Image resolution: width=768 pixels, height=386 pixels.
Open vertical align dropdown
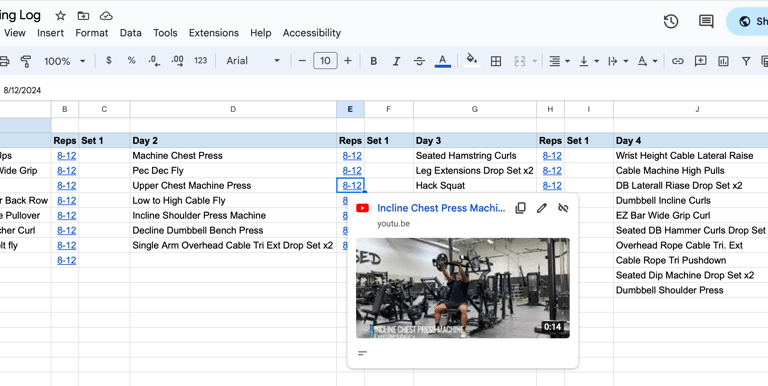click(x=589, y=61)
